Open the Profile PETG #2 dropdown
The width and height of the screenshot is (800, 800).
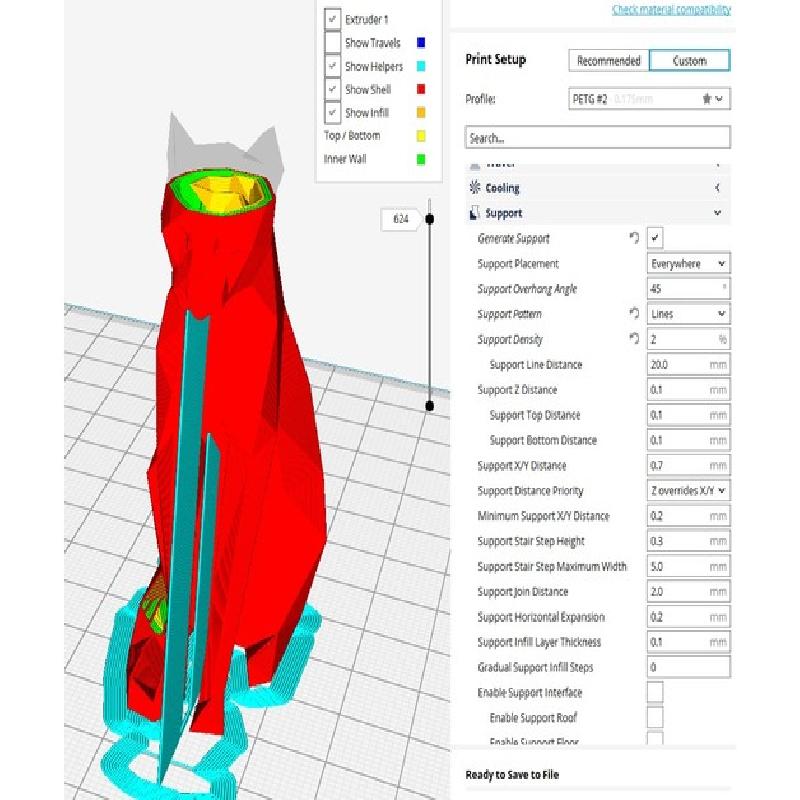[x=649, y=99]
